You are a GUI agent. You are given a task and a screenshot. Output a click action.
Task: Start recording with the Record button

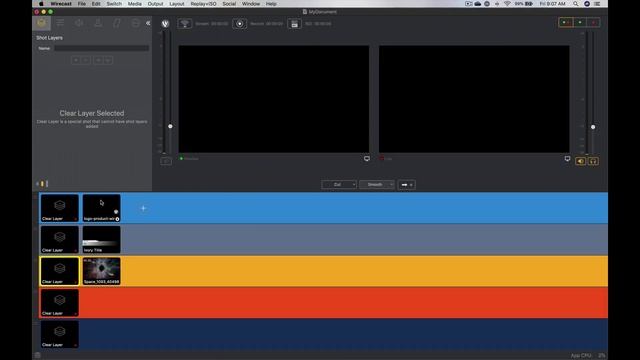240,24
